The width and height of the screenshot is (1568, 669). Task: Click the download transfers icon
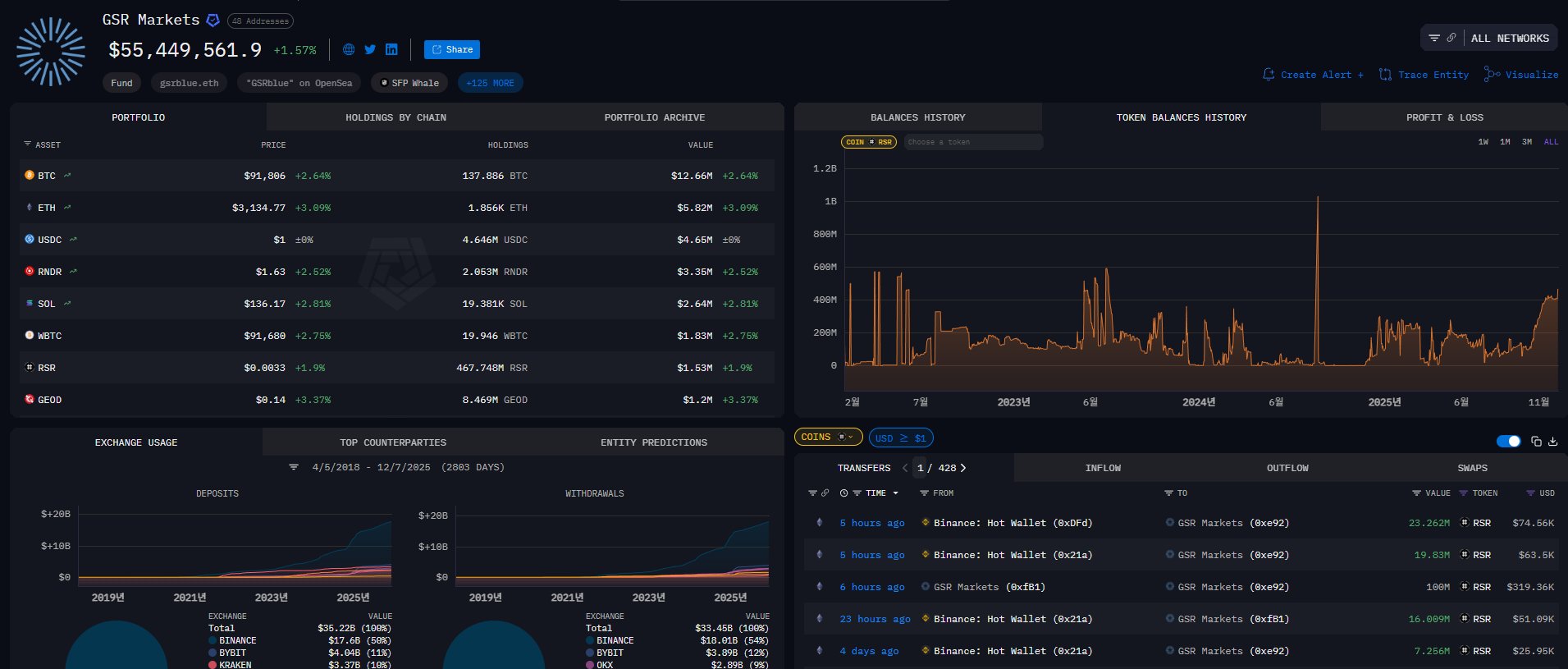[x=1552, y=442]
